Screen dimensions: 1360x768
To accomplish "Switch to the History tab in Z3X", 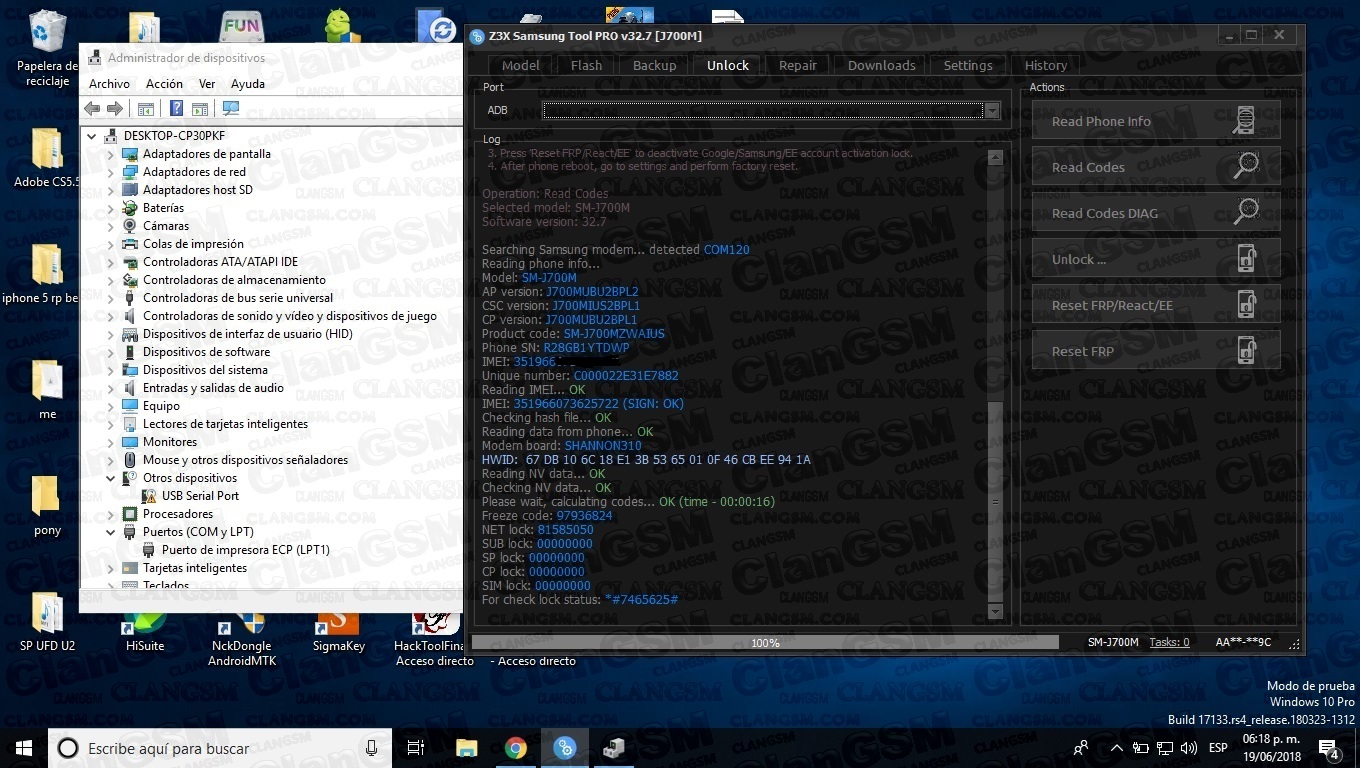I will (x=1045, y=65).
